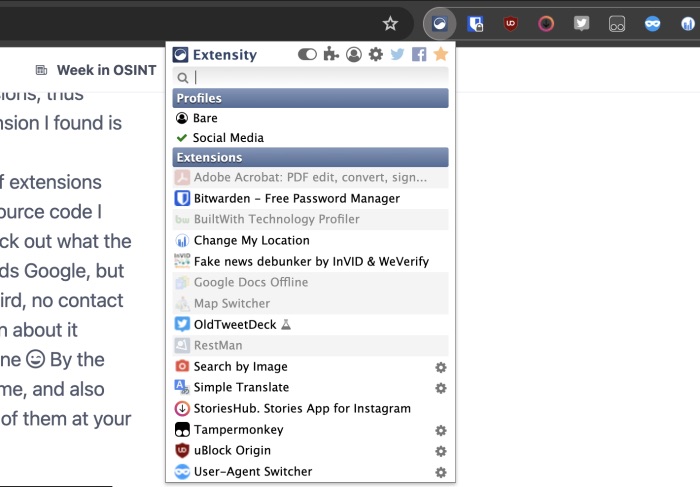Open the Week in OSINT page link

pos(106,70)
